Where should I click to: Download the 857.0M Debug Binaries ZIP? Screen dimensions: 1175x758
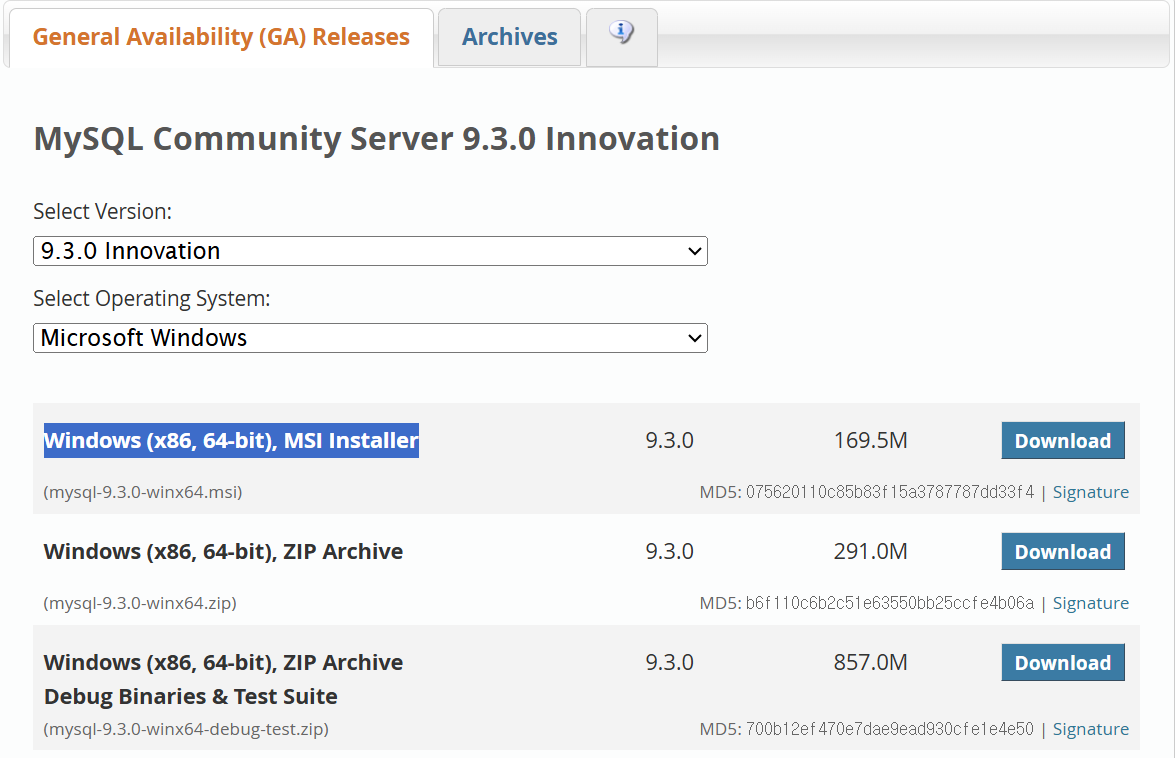[x=1063, y=662]
